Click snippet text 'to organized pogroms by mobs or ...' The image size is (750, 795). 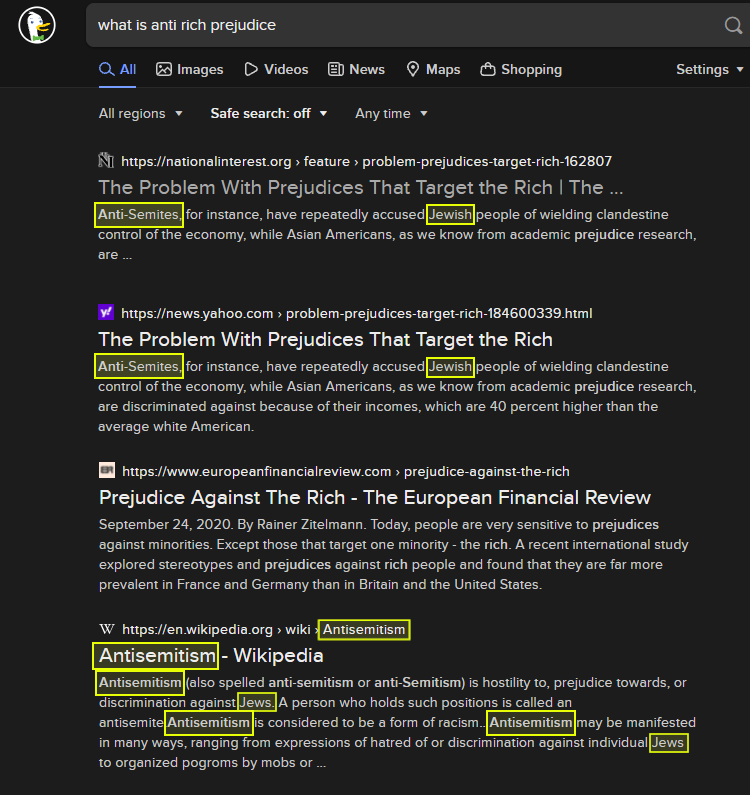(212, 763)
